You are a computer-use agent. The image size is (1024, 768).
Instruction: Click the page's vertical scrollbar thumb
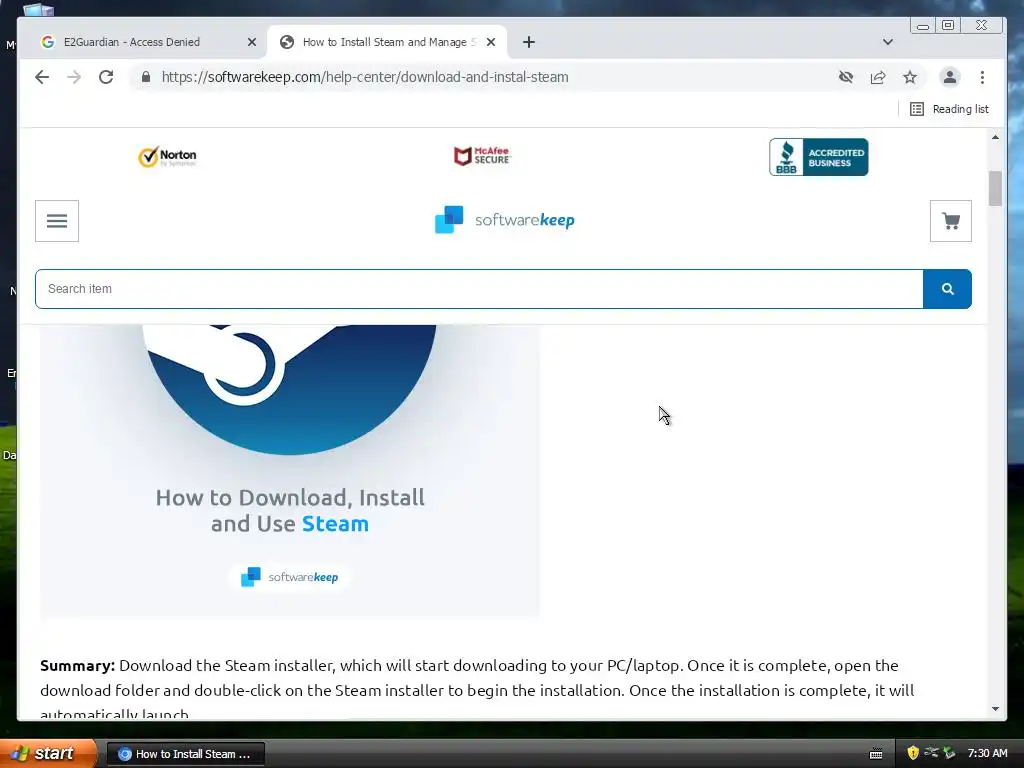995,188
